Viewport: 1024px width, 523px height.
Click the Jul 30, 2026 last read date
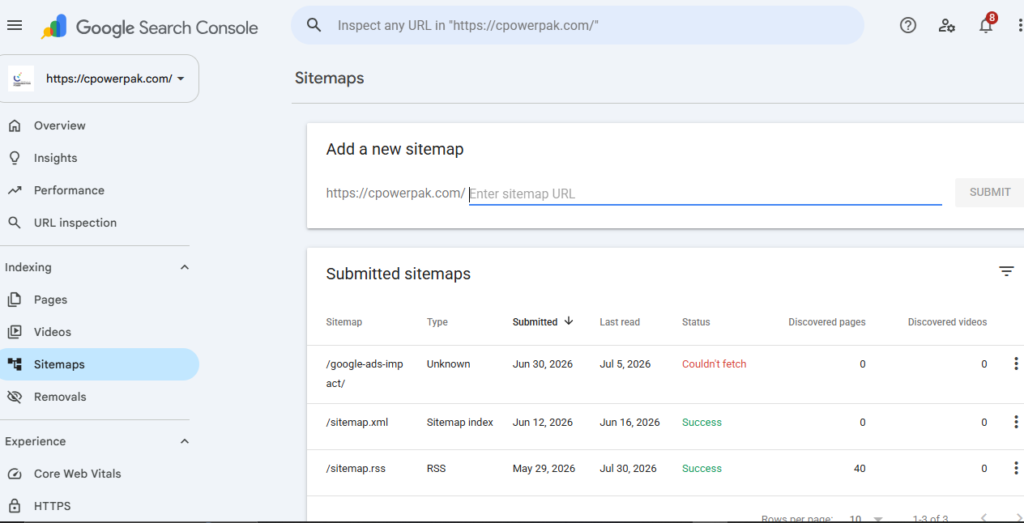[x=628, y=468]
